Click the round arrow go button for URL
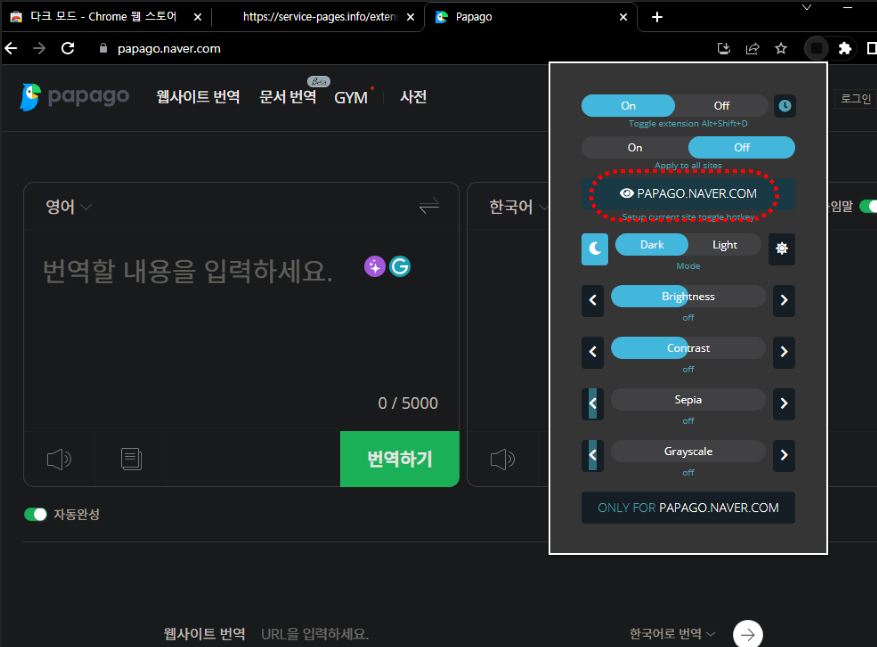 748,634
